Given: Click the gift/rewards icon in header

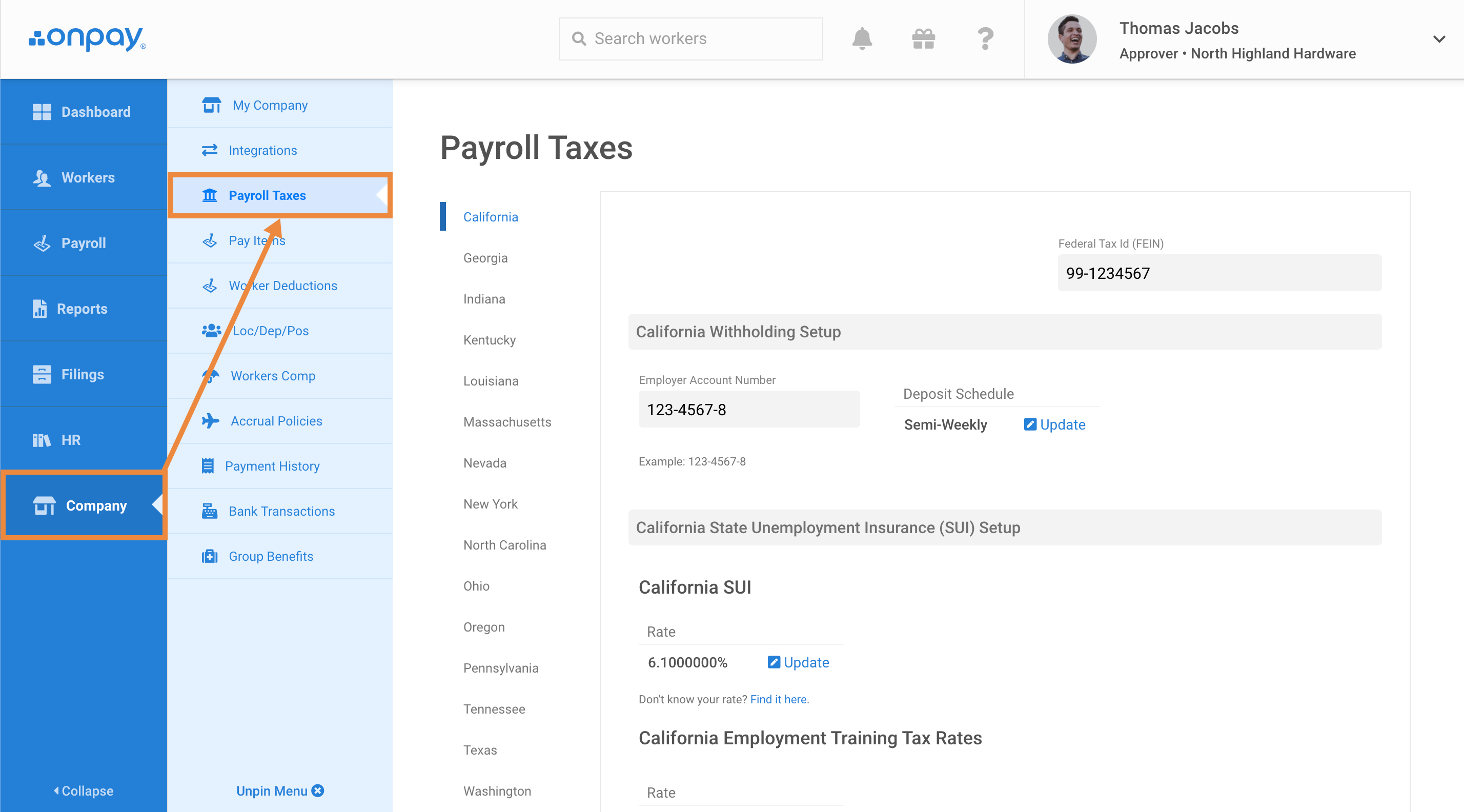Looking at the screenshot, I should point(922,39).
